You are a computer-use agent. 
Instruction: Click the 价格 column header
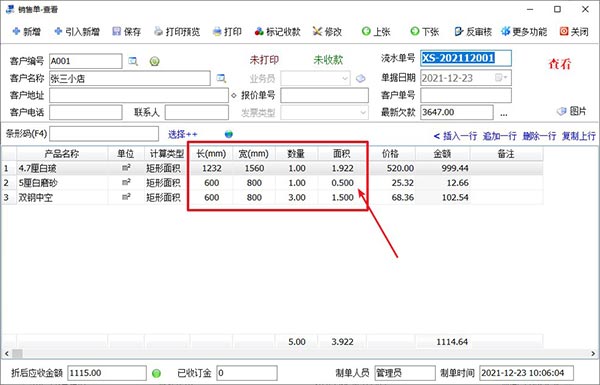(x=391, y=154)
